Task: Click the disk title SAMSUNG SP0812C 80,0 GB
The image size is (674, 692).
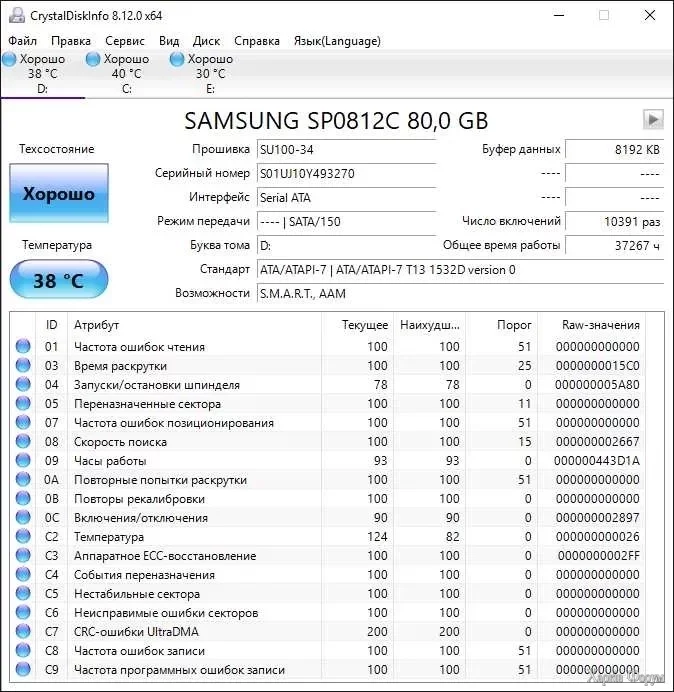Action: pos(336,120)
